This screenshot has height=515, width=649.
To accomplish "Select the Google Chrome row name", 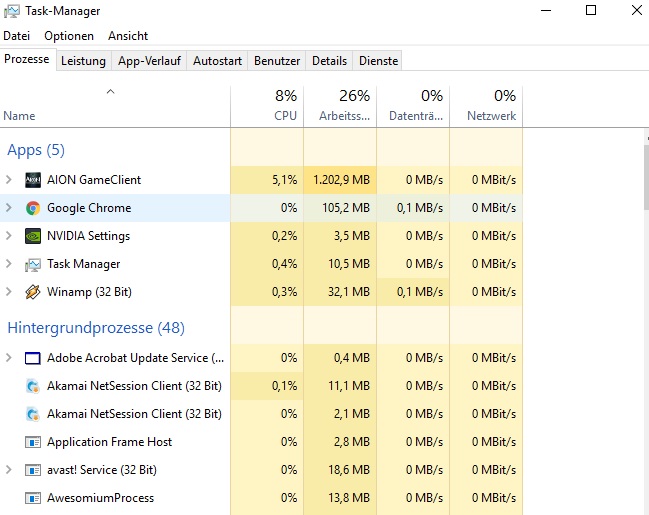I will 89,208.
